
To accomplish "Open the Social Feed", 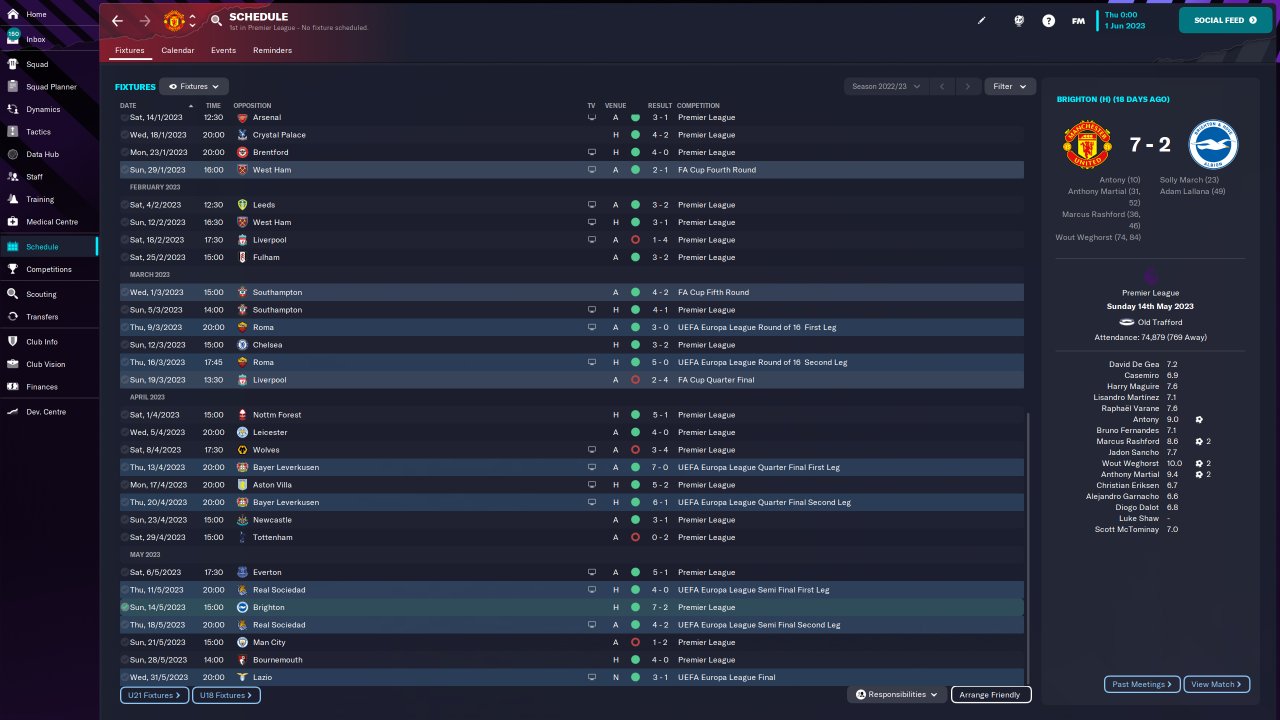I will click(1226, 20).
